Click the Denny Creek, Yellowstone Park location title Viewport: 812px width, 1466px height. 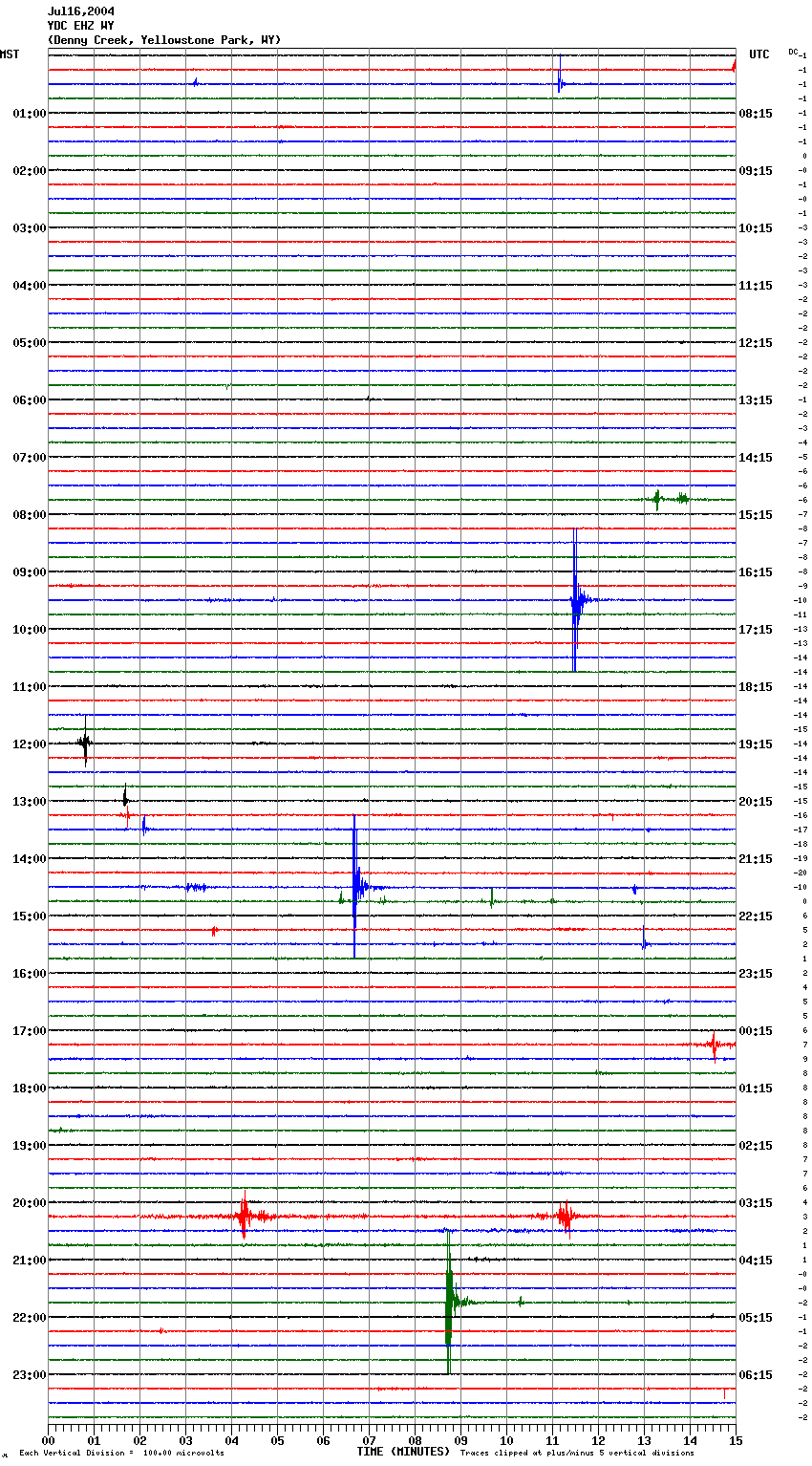(164, 40)
